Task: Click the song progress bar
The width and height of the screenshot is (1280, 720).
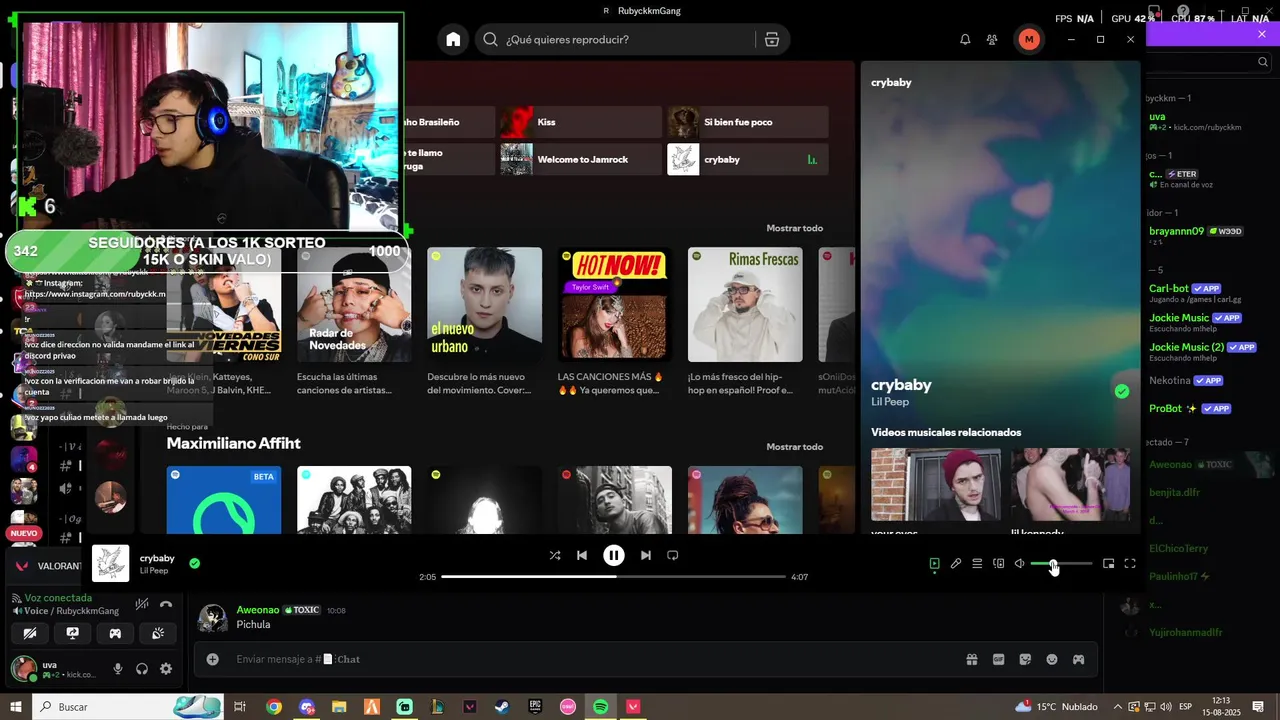Action: click(614, 577)
